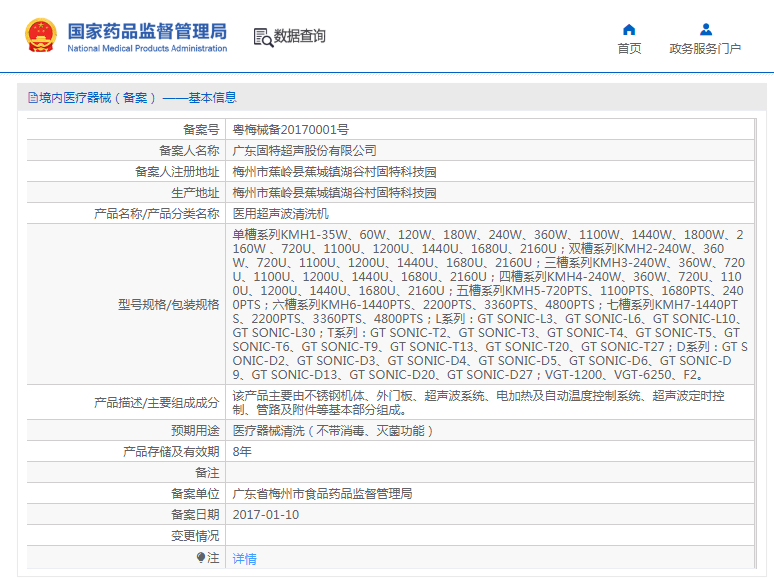Image resolution: width=774 pixels, height=580 pixels.
Task: Click the 首页 home icon
Action: point(629,30)
